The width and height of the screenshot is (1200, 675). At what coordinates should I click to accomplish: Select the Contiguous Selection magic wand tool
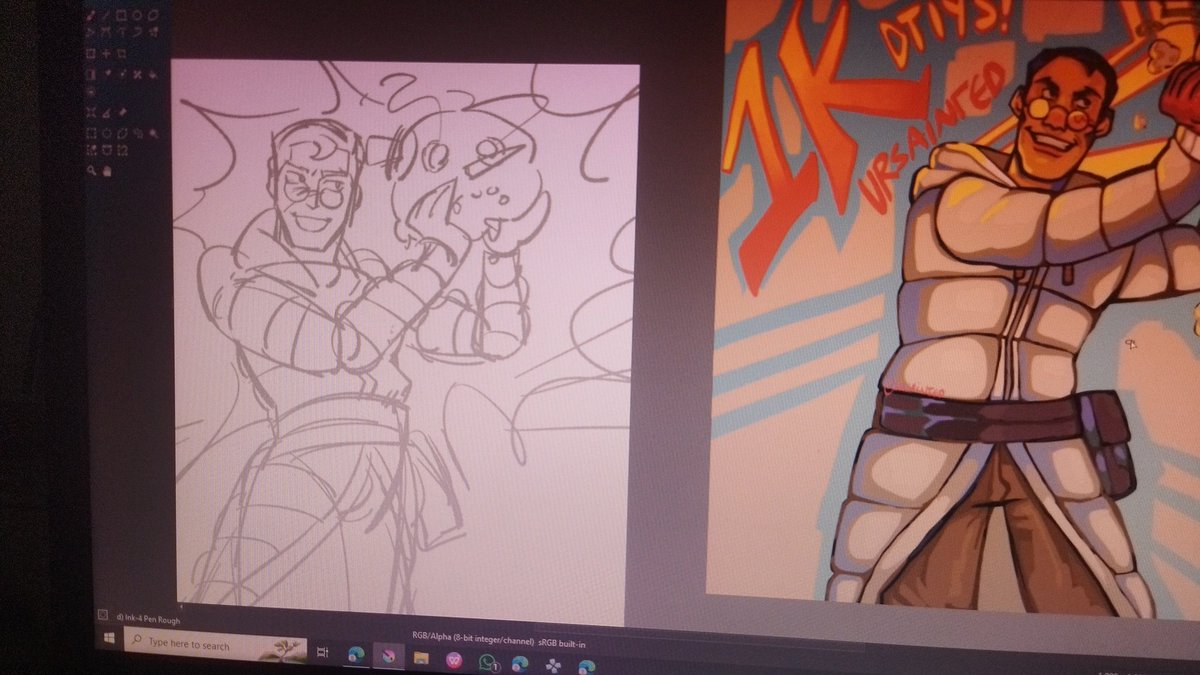tap(153, 134)
